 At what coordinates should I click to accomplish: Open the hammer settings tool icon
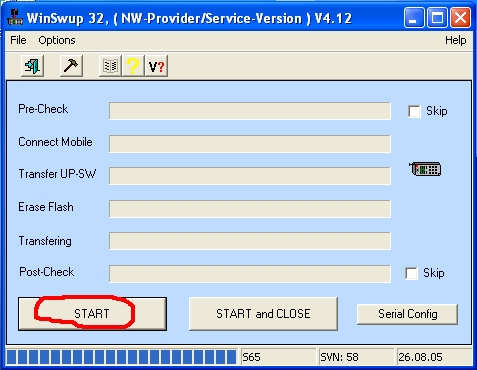coord(71,66)
